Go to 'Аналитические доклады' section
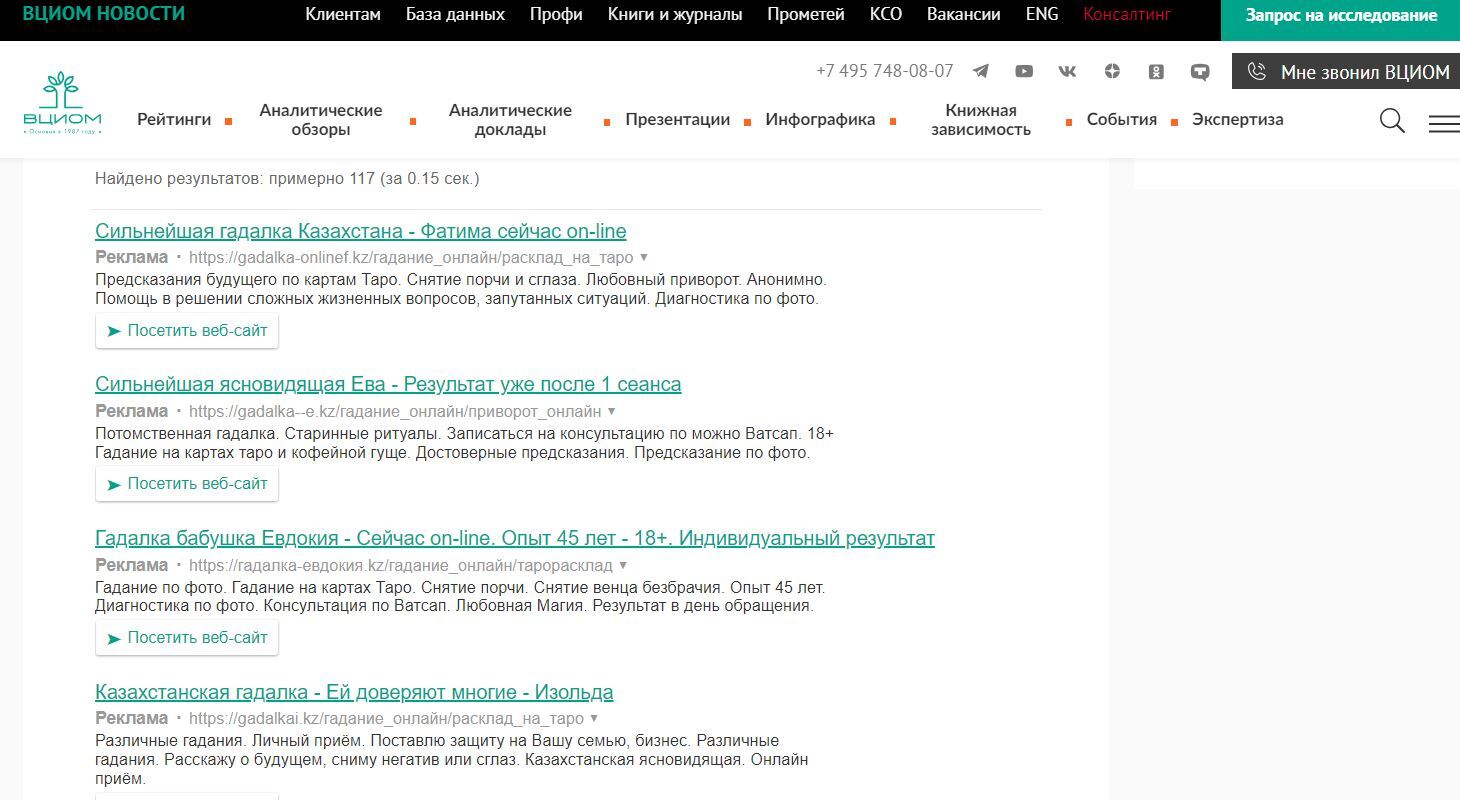This screenshot has height=800, width=1460. click(x=510, y=120)
